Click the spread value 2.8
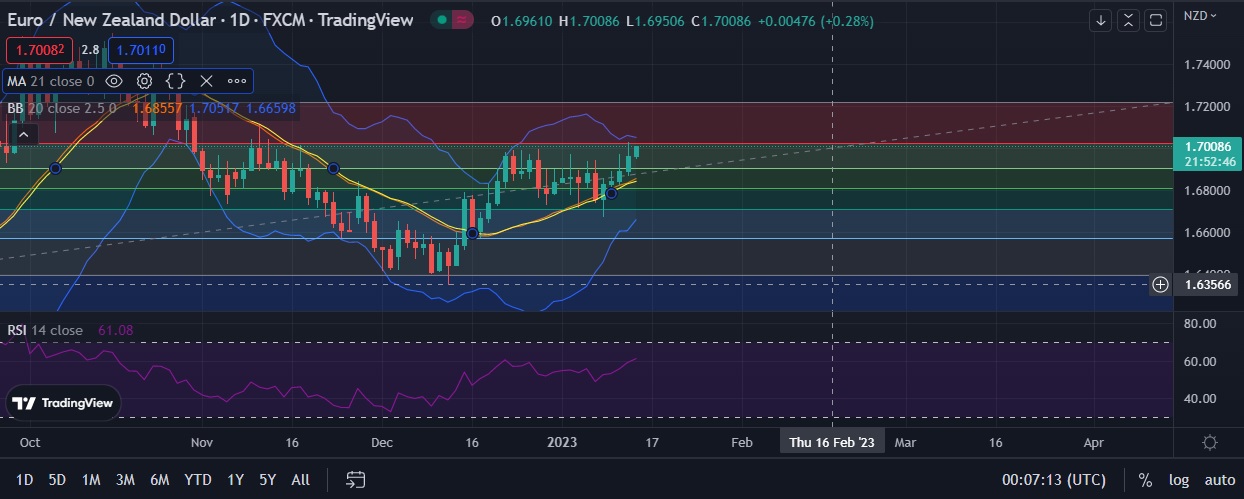The height and width of the screenshot is (499, 1244). 90,50
